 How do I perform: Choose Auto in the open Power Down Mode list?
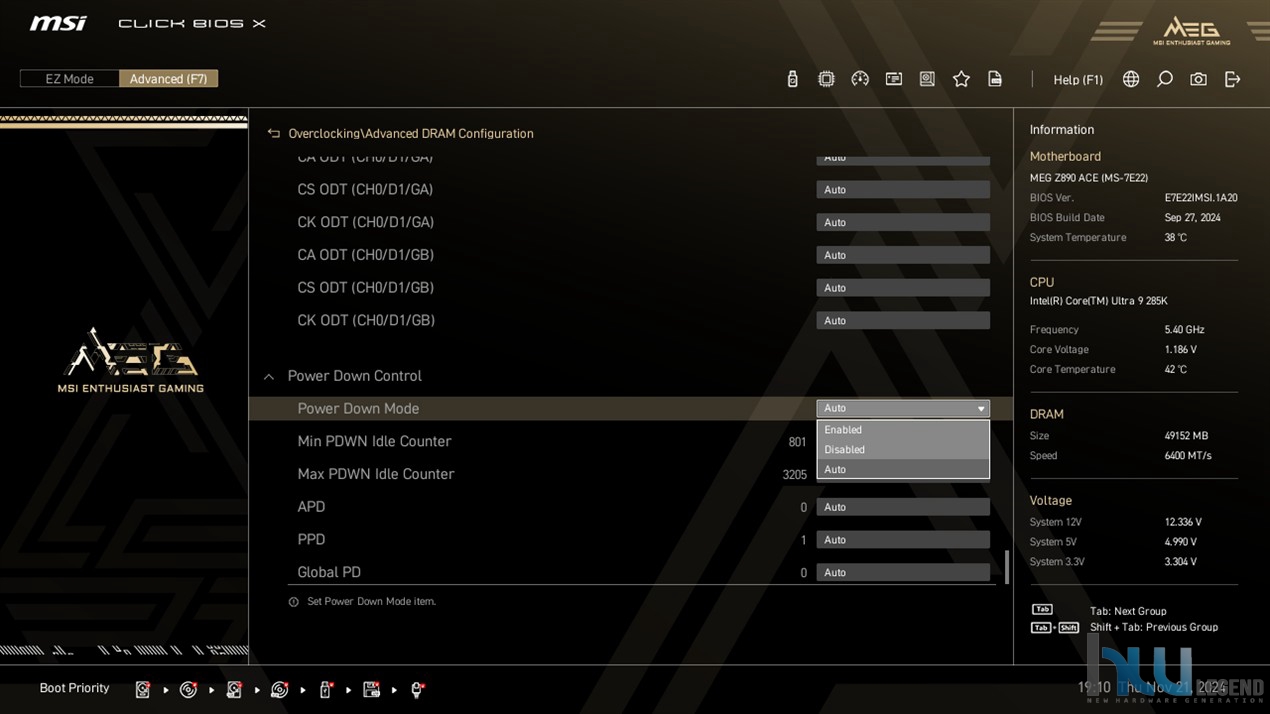(903, 469)
